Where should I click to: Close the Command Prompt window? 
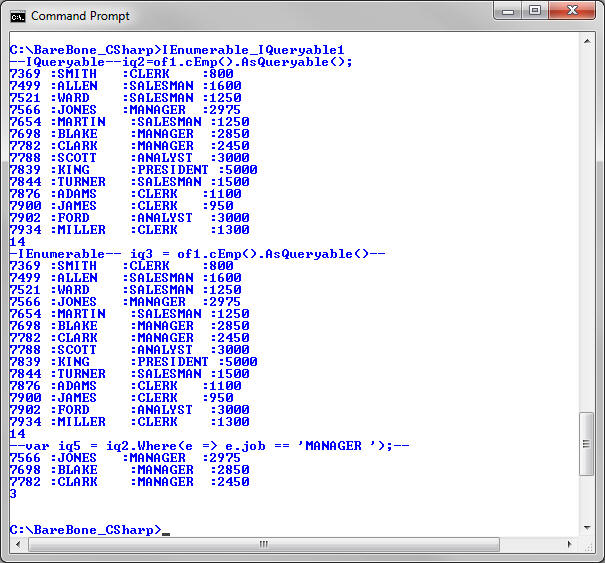(x=573, y=12)
